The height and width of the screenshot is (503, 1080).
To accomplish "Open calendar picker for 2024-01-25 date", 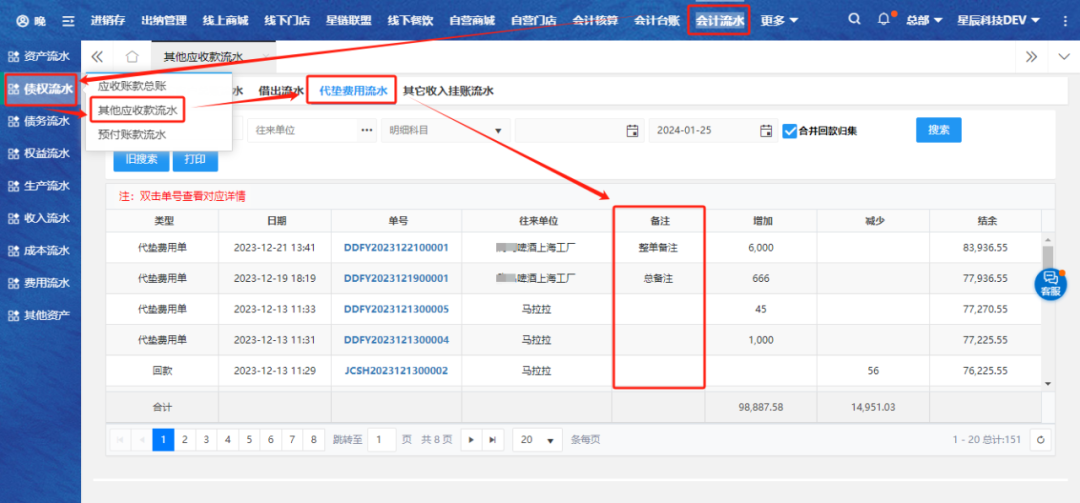I will point(766,131).
